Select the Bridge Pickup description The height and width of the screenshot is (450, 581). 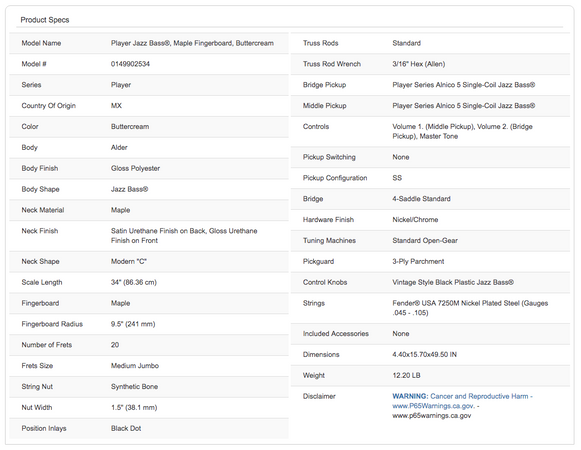point(464,85)
